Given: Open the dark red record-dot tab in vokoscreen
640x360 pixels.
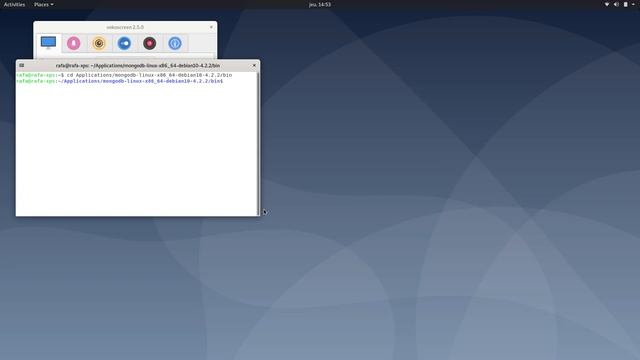Looking at the screenshot, I should (x=150, y=43).
